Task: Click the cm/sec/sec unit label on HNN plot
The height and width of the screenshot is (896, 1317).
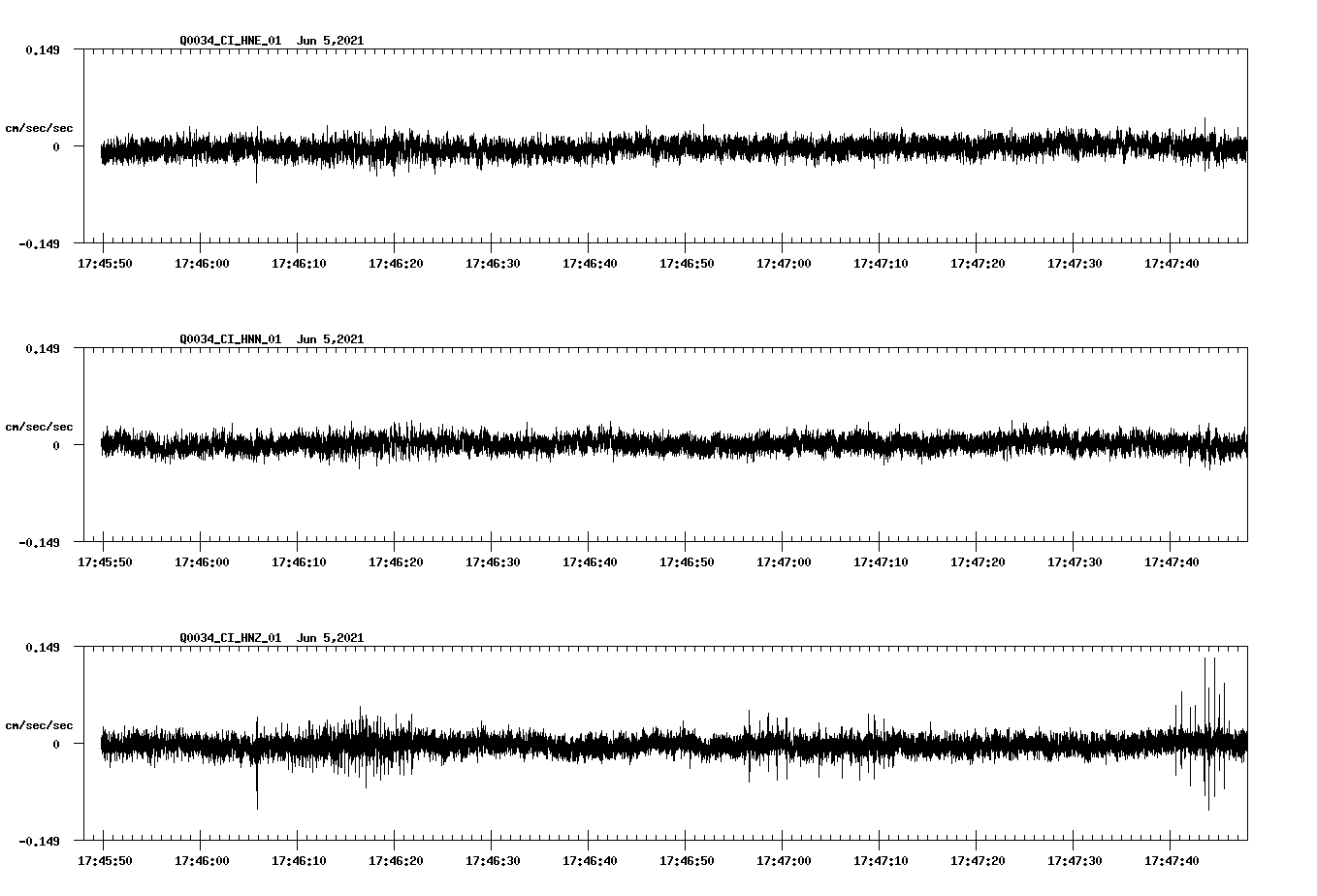Action: (39, 427)
